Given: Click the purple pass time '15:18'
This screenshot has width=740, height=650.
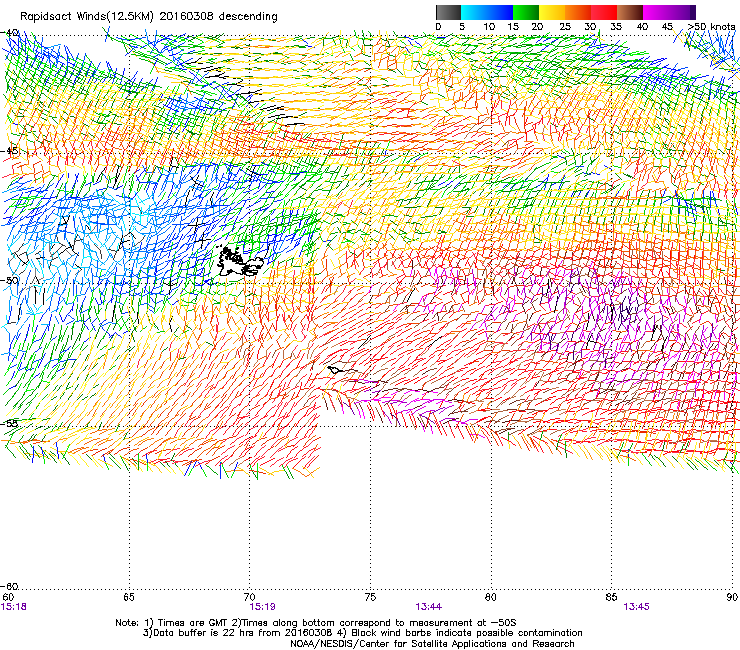Looking at the screenshot, I should tap(14, 607).
